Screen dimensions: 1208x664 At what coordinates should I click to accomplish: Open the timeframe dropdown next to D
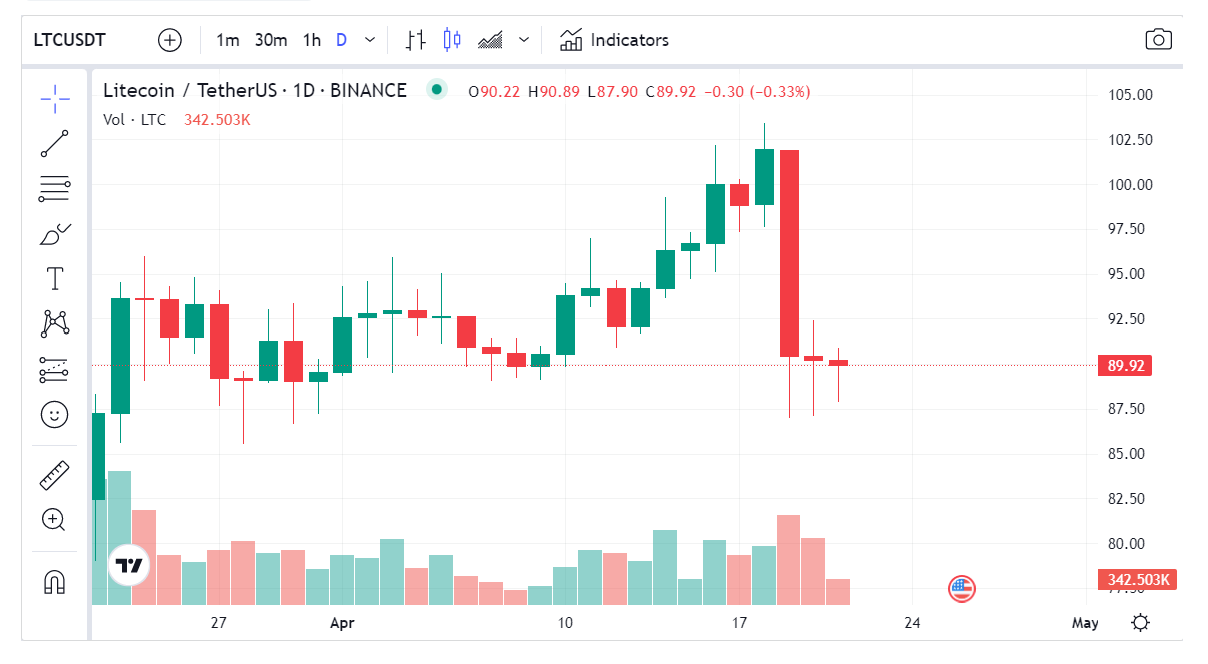369,39
